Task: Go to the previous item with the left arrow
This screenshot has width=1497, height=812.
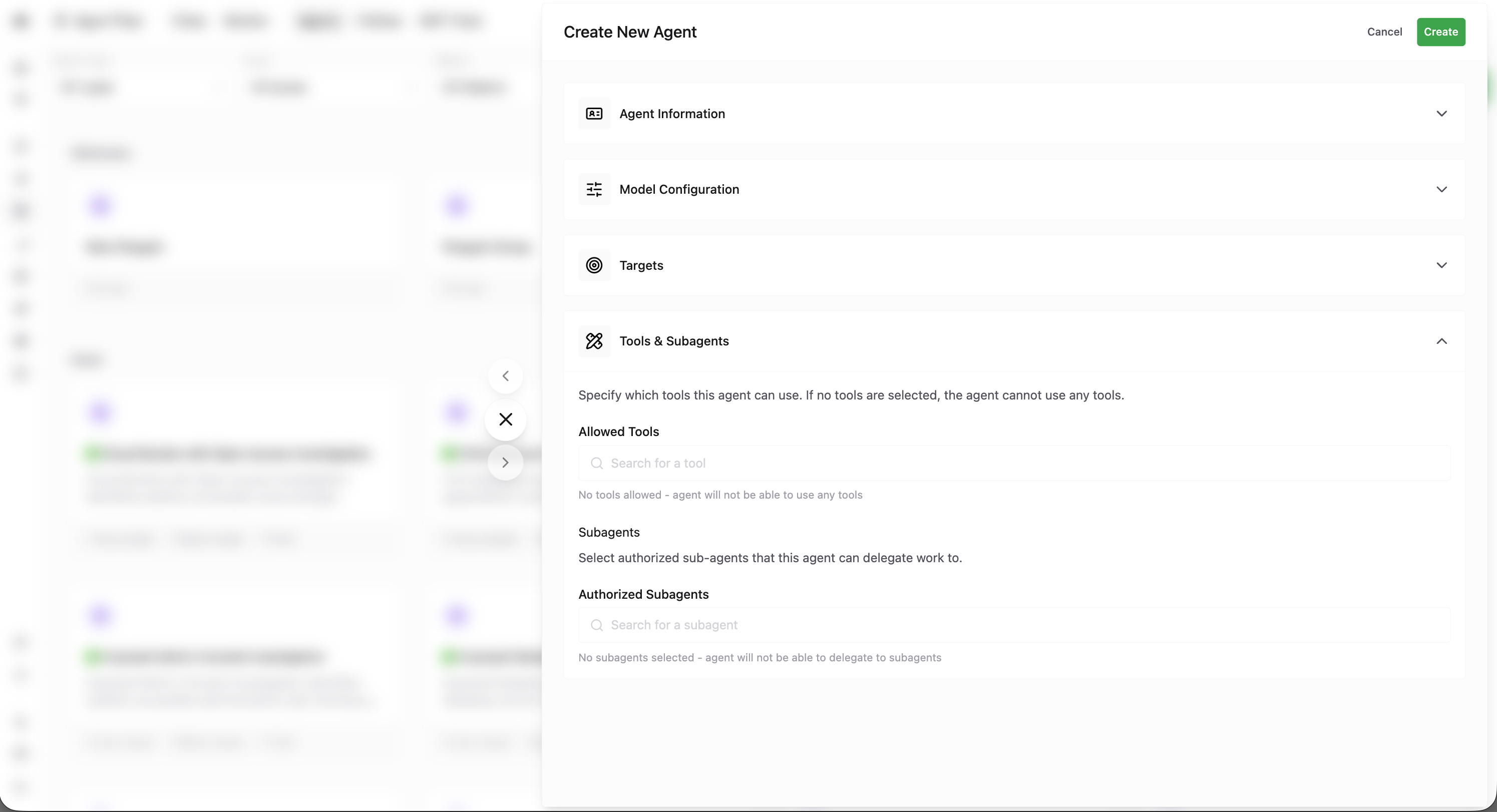Action: click(x=506, y=376)
